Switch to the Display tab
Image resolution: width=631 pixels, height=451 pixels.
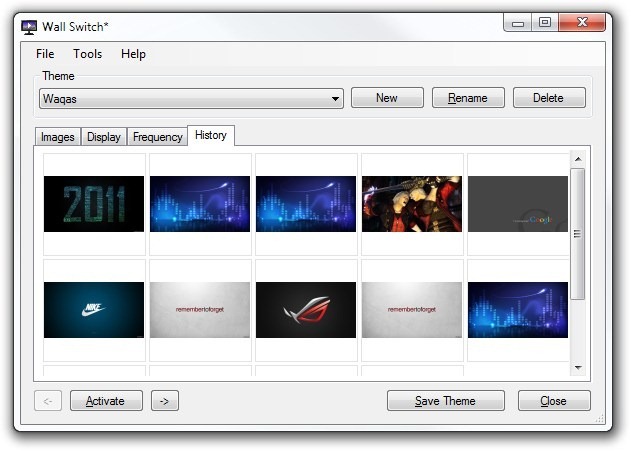(104, 137)
